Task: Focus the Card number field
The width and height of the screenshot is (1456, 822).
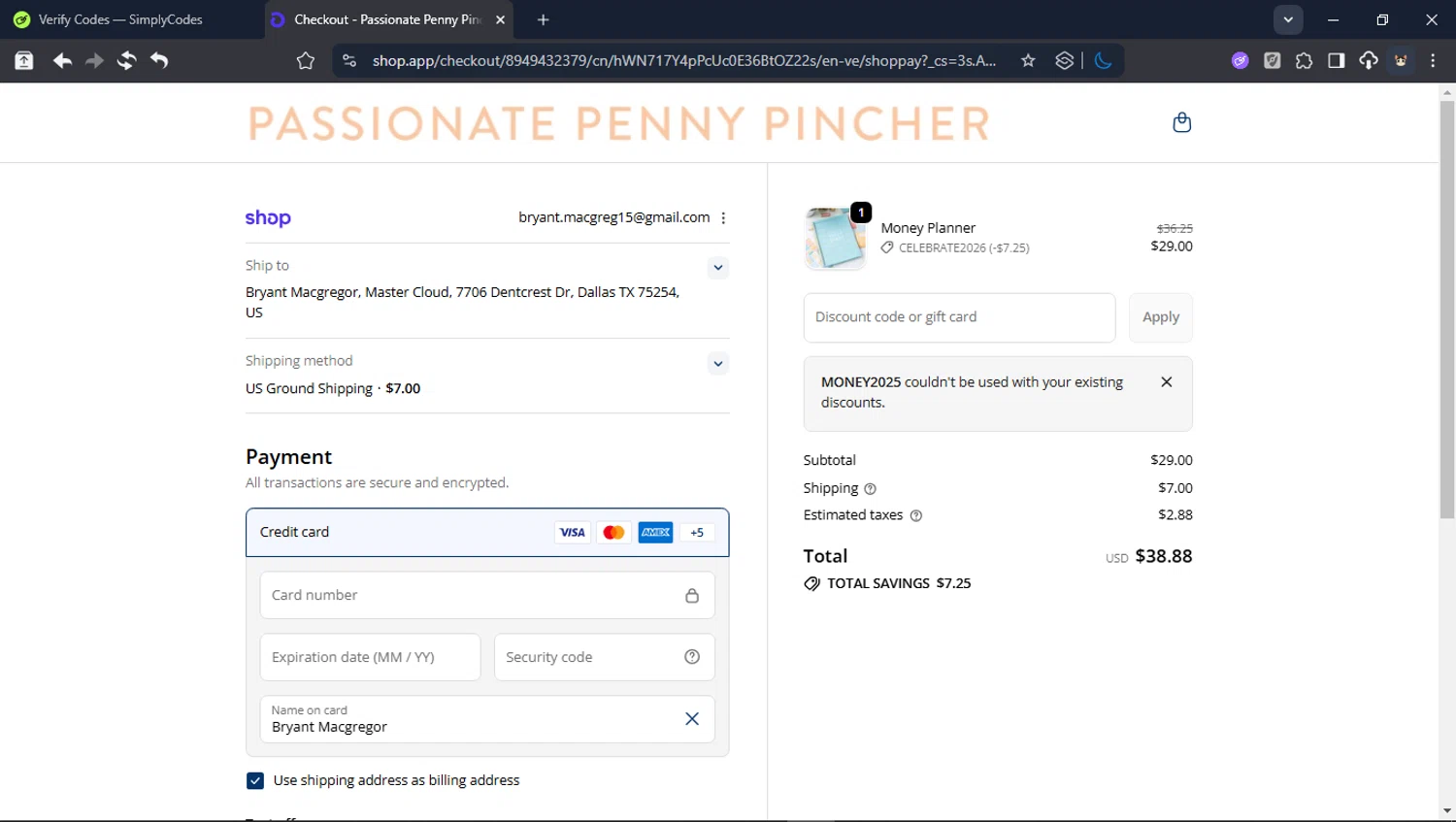Action: (487, 595)
